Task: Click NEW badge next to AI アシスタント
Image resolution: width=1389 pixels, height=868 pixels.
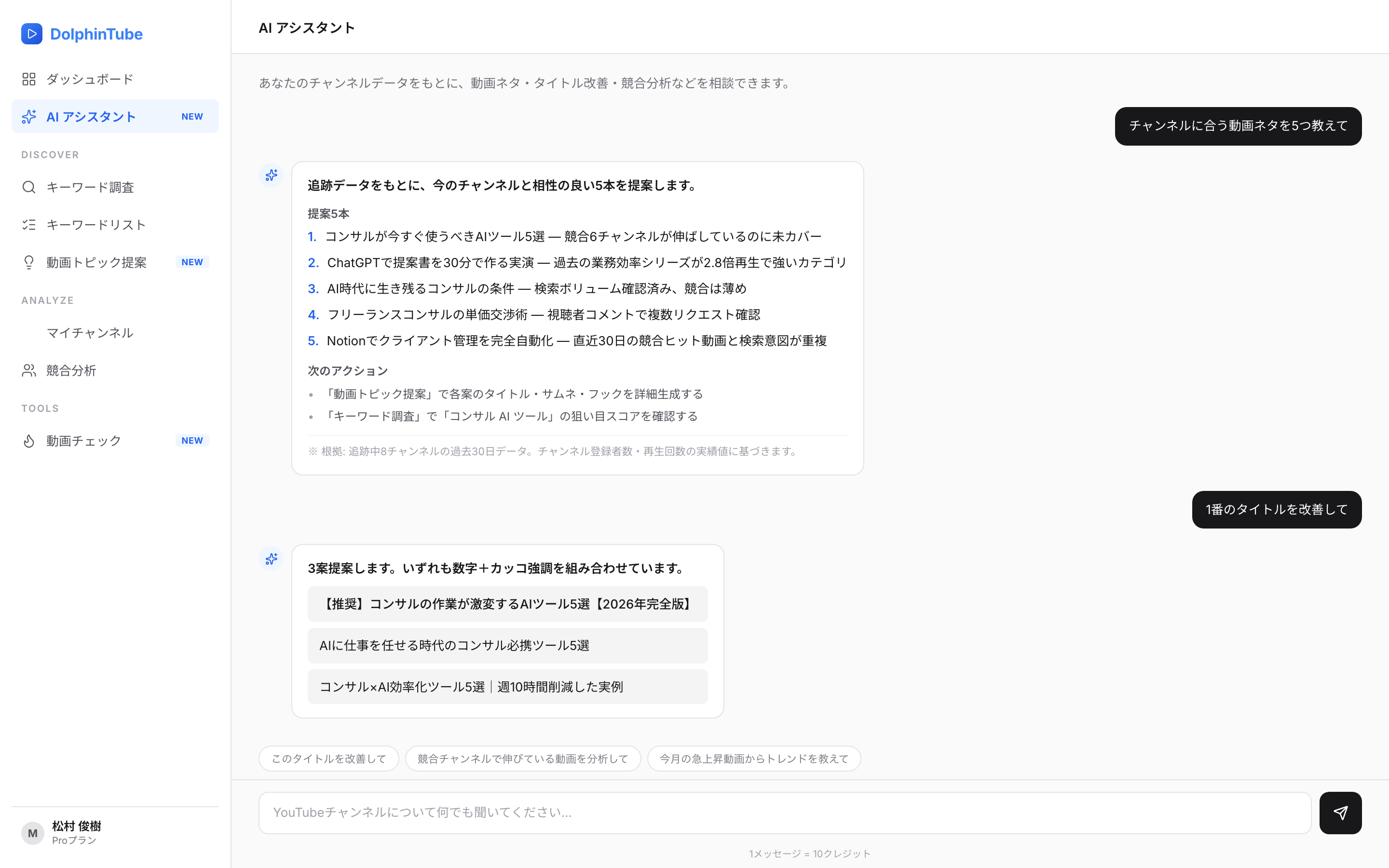Action: point(192,117)
